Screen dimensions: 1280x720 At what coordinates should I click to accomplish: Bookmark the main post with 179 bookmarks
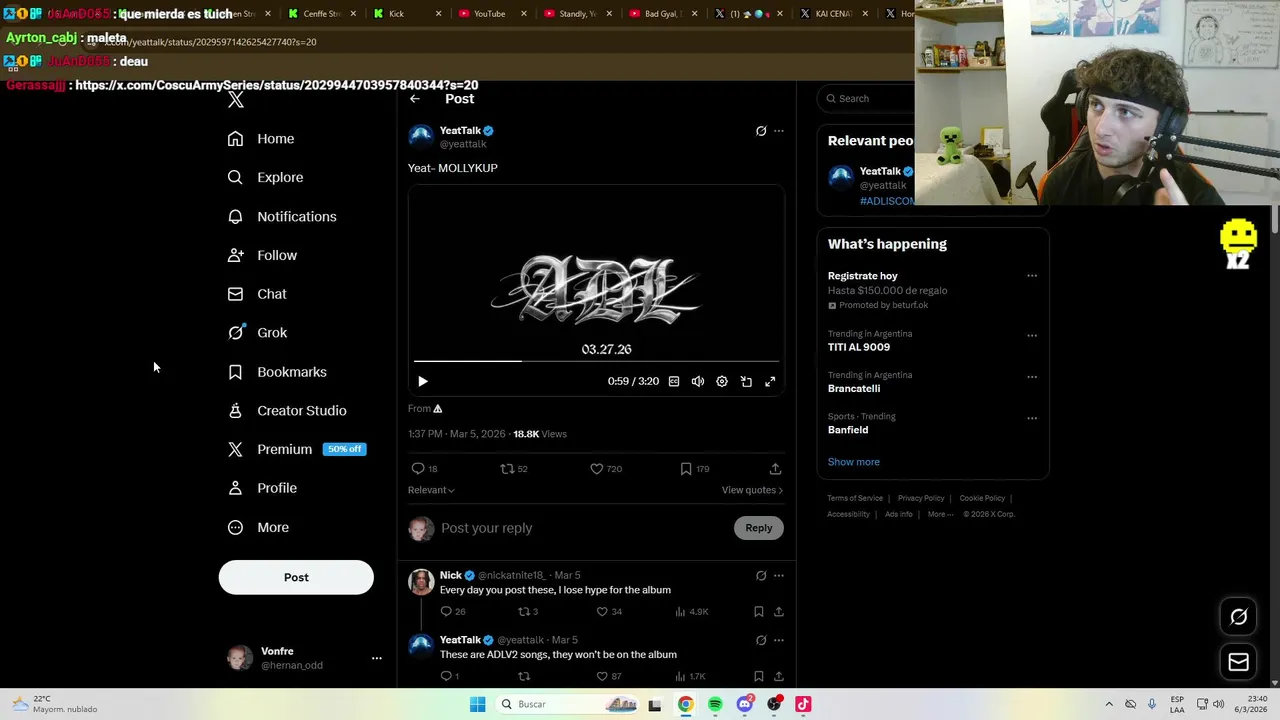click(x=694, y=468)
